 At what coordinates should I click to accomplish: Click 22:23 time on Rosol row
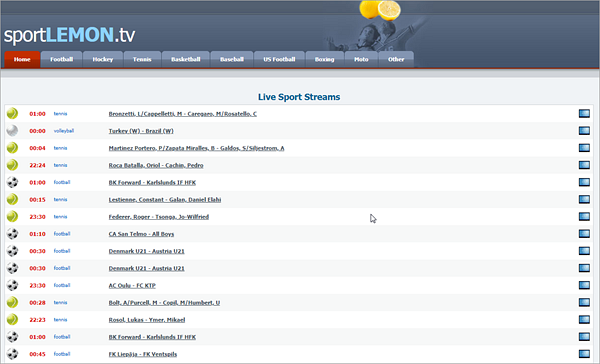coord(38,320)
